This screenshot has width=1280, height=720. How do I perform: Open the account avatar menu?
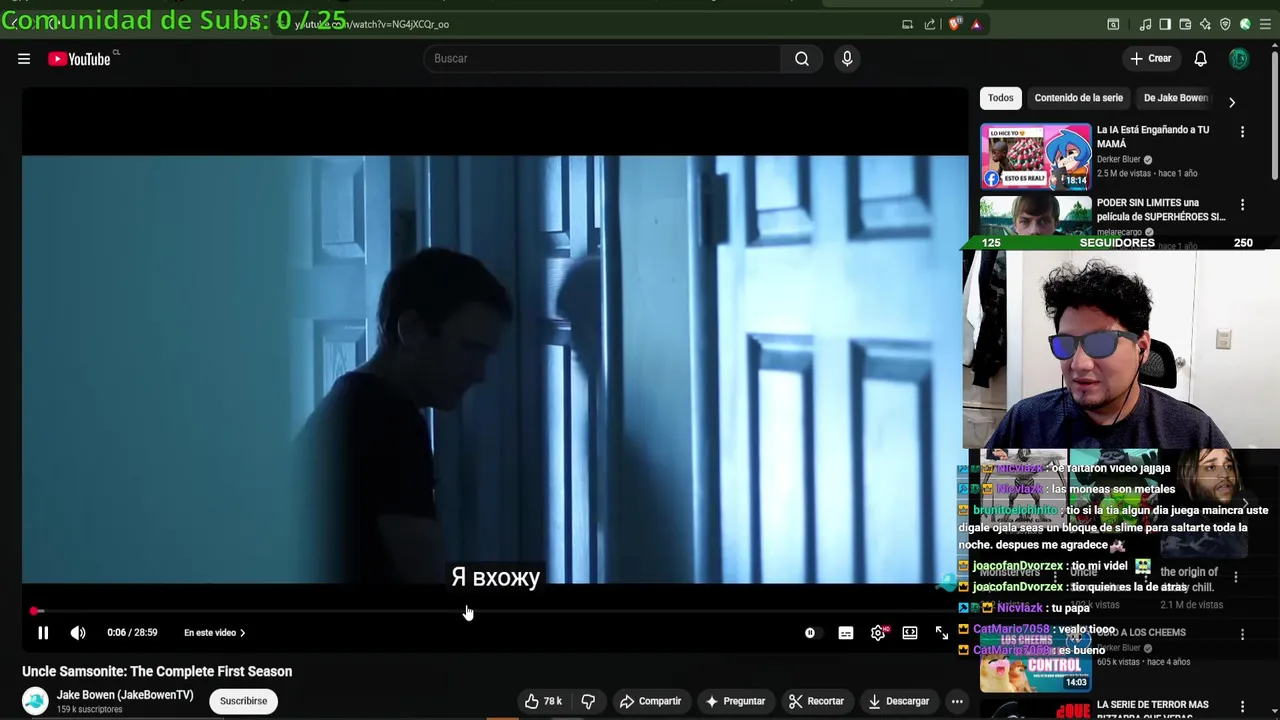1239,59
